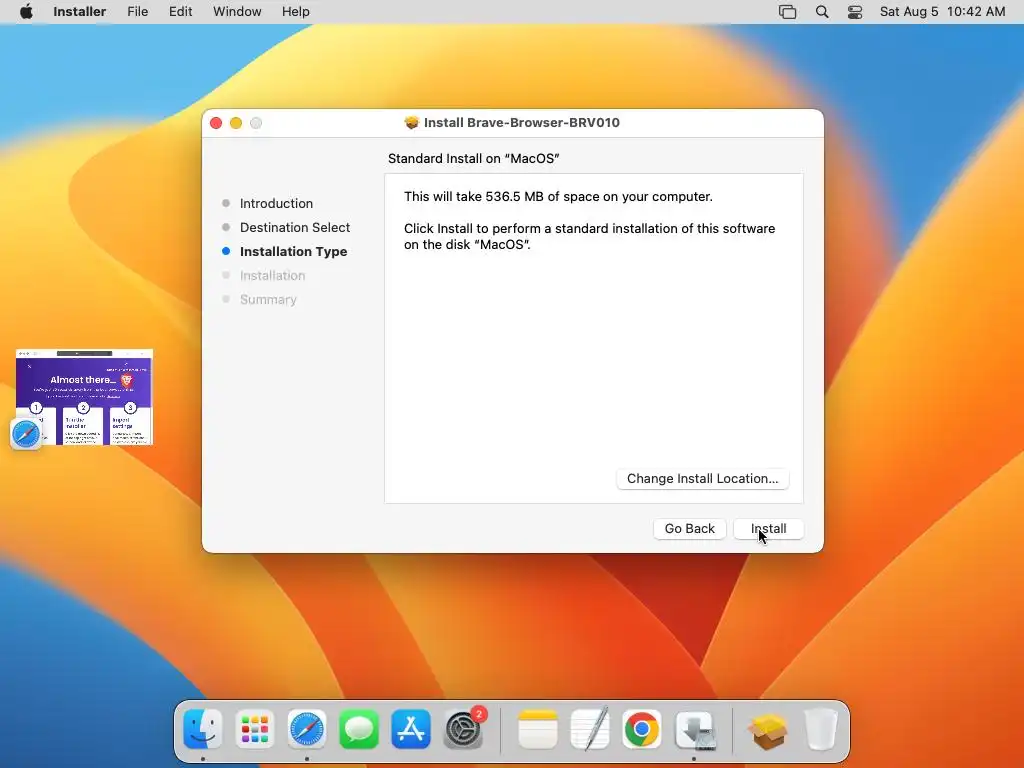Click the 'Install Brave-Browser-BRV010' window title

[x=522, y=123]
